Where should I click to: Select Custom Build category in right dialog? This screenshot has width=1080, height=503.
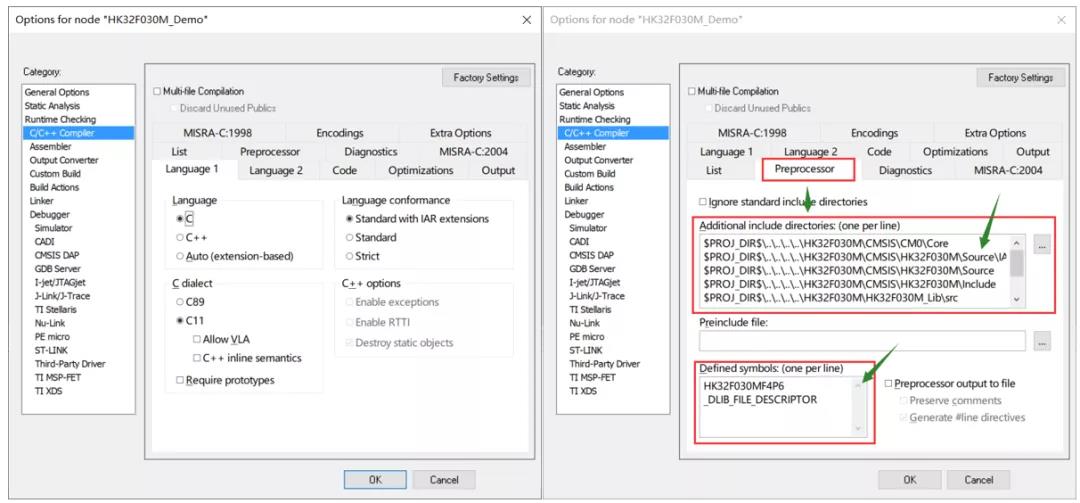tap(590, 174)
